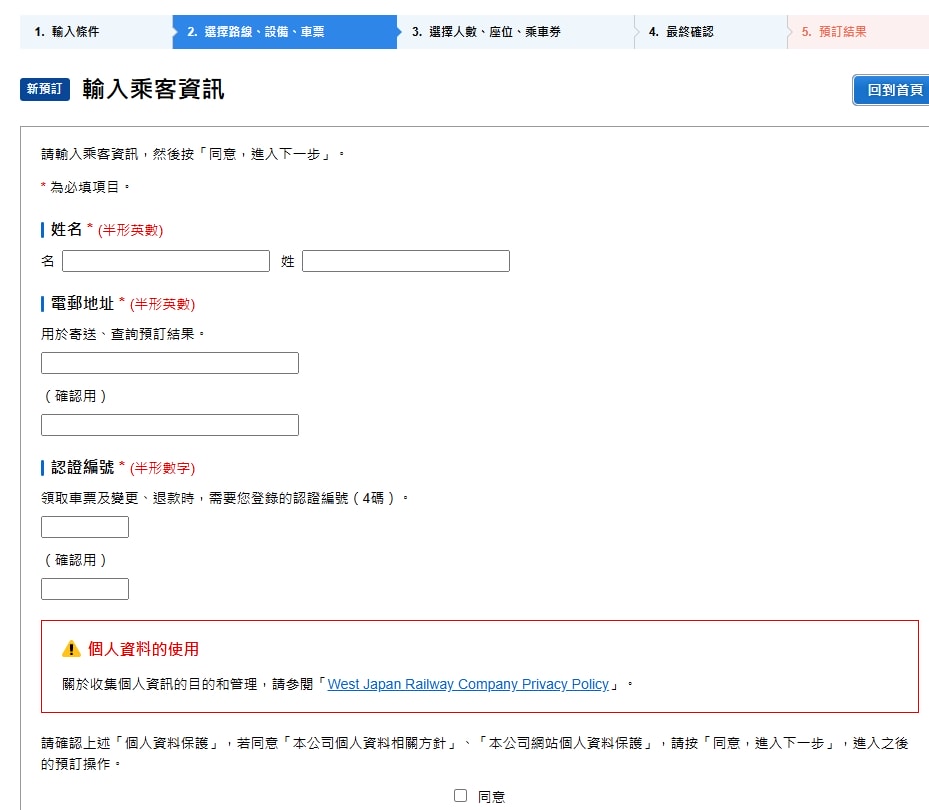The image size is (929, 810).
Task: Select step 4 最終確認 tab
Action: tap(711, 32)
